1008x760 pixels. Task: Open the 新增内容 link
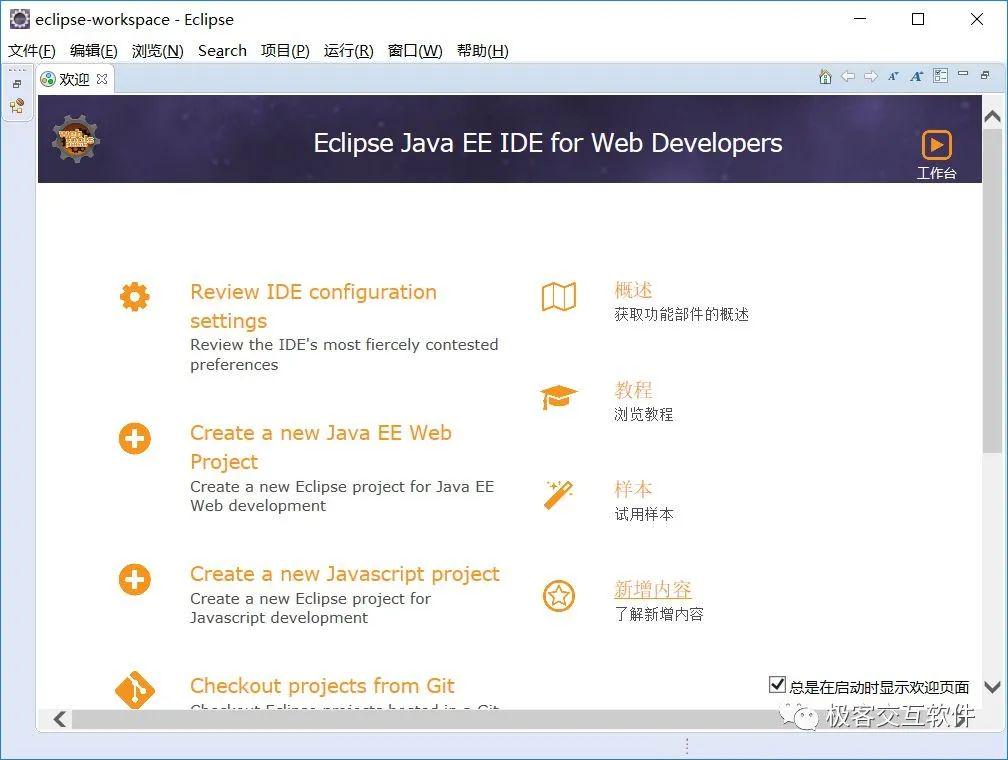point(652,590)
